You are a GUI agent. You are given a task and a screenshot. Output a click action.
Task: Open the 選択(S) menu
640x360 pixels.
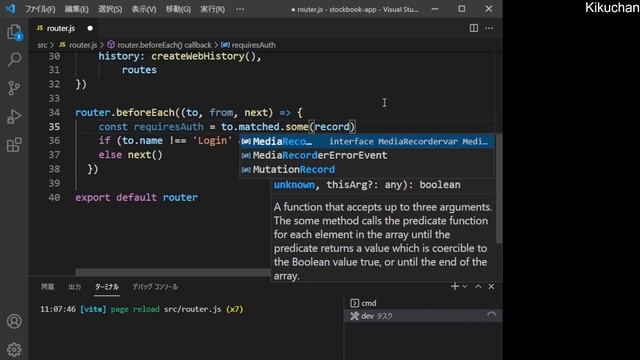[110, 9]
